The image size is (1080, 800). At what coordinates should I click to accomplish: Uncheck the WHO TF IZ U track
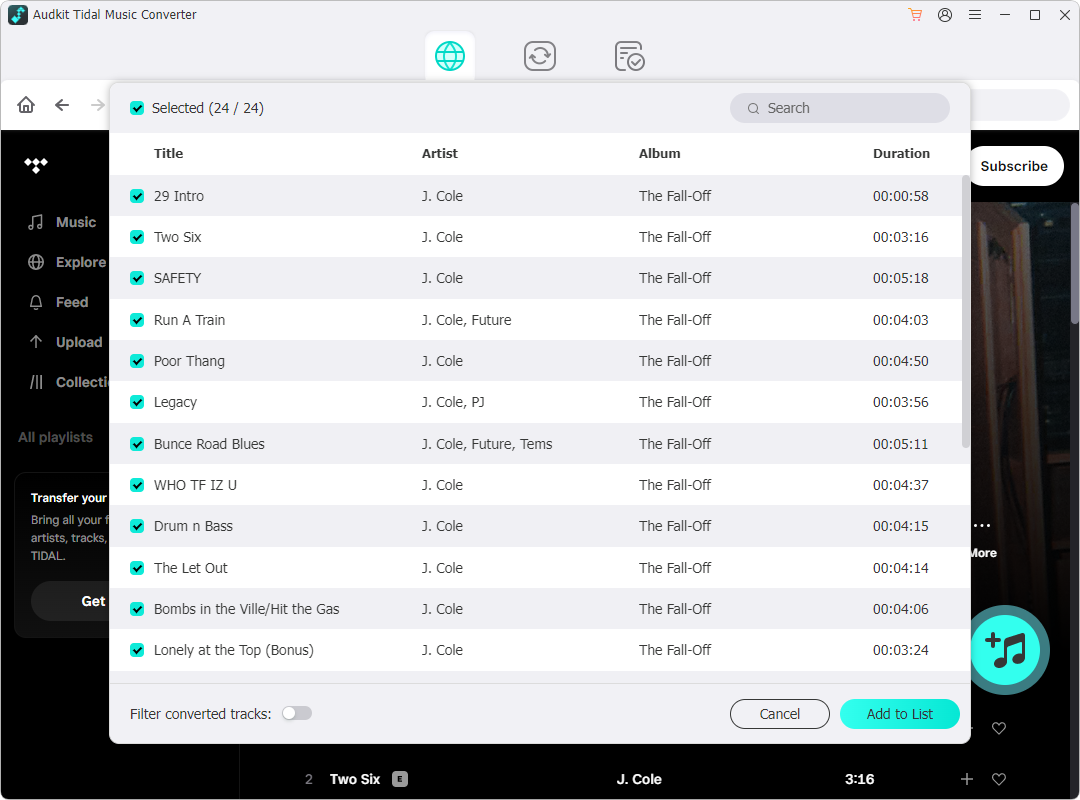point(137,485)
